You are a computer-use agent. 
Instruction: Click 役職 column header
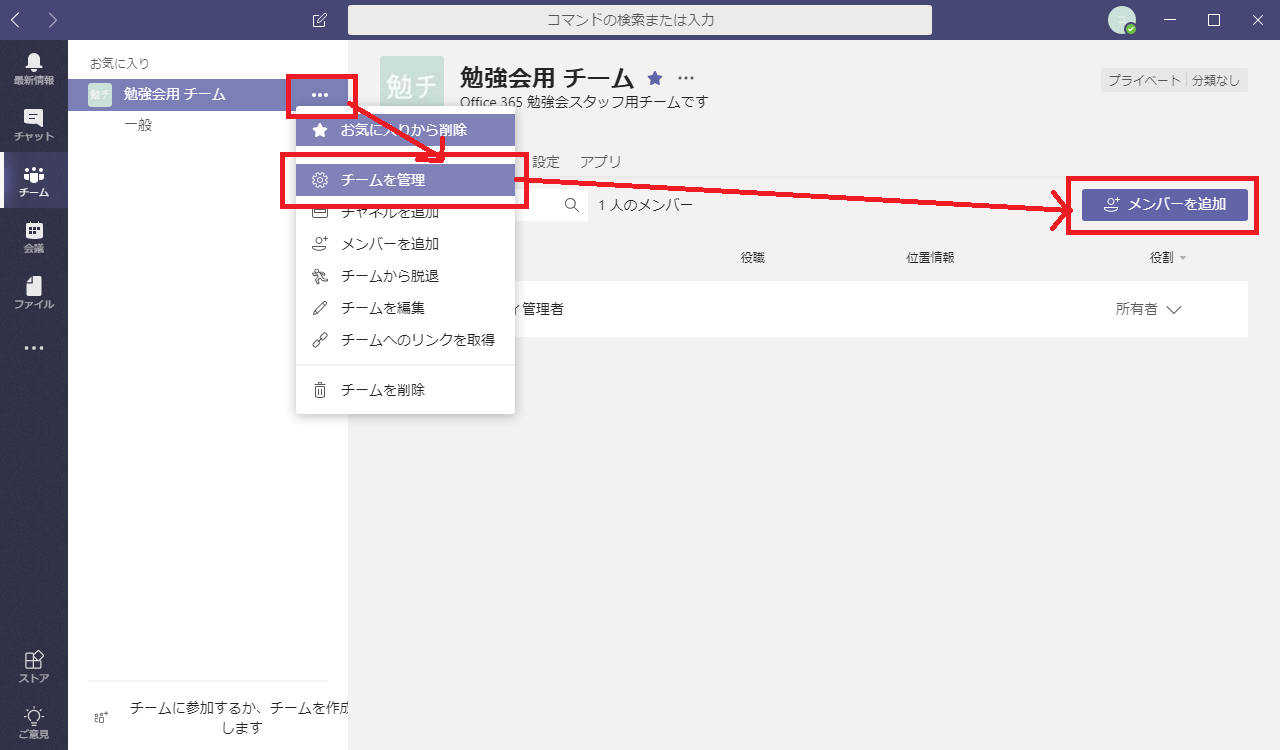753,258
